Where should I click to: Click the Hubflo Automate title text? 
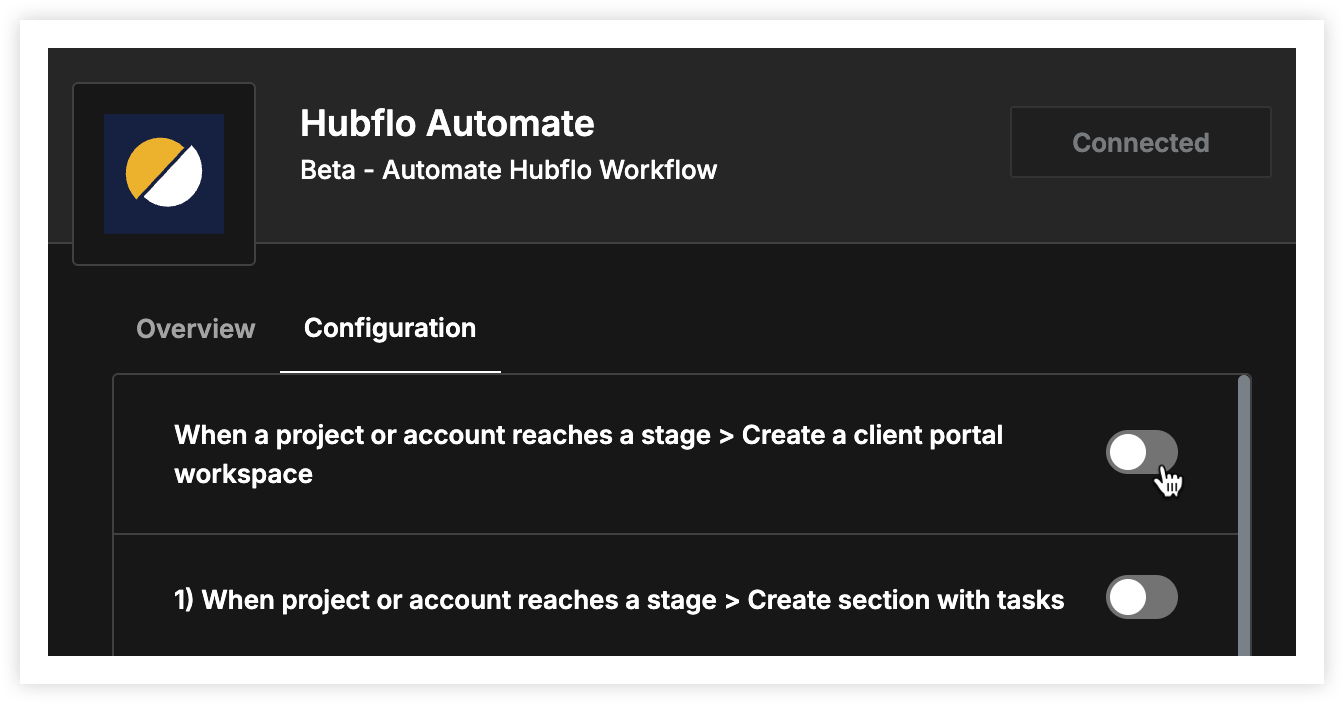447,124
